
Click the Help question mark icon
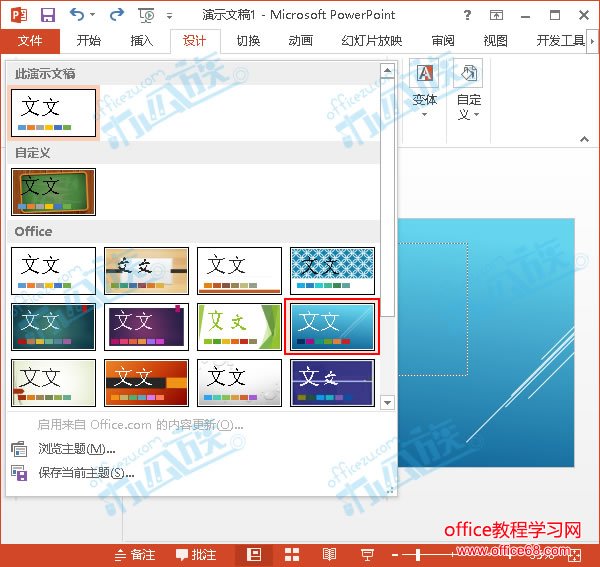click(x=467, y=15)
